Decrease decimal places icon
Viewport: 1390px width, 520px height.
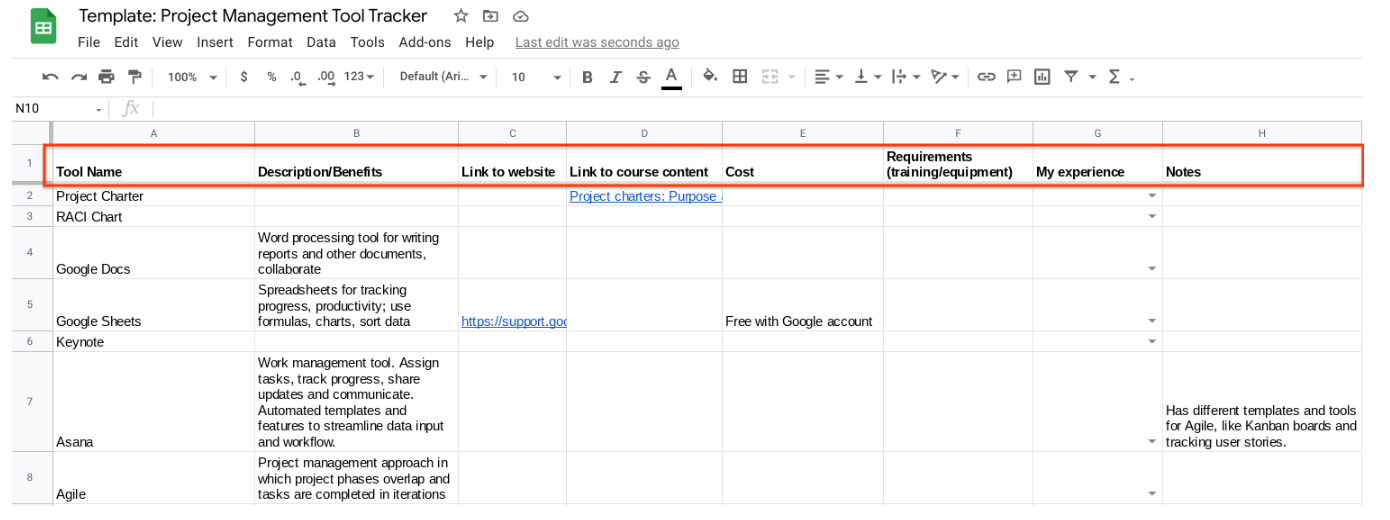coord(297,77)
